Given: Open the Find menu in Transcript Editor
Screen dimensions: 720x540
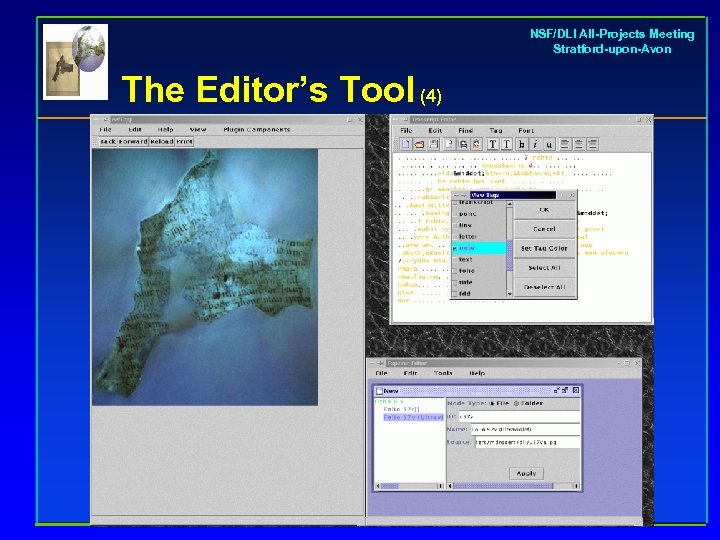Looking at the screenshot, I should pyautogui.click(x=465, y=130).
